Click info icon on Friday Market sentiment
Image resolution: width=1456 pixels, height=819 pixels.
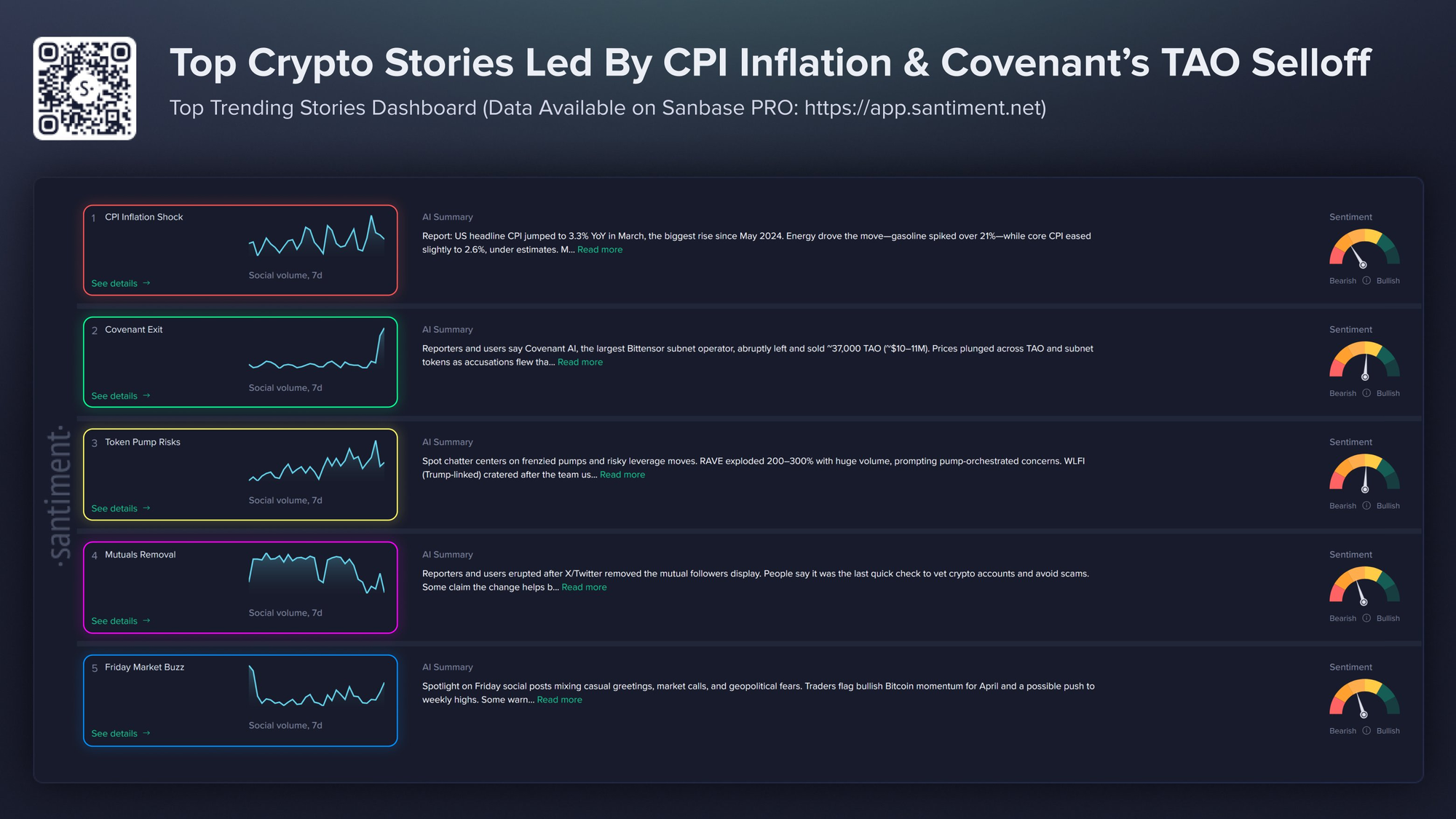coord(1366,731)
